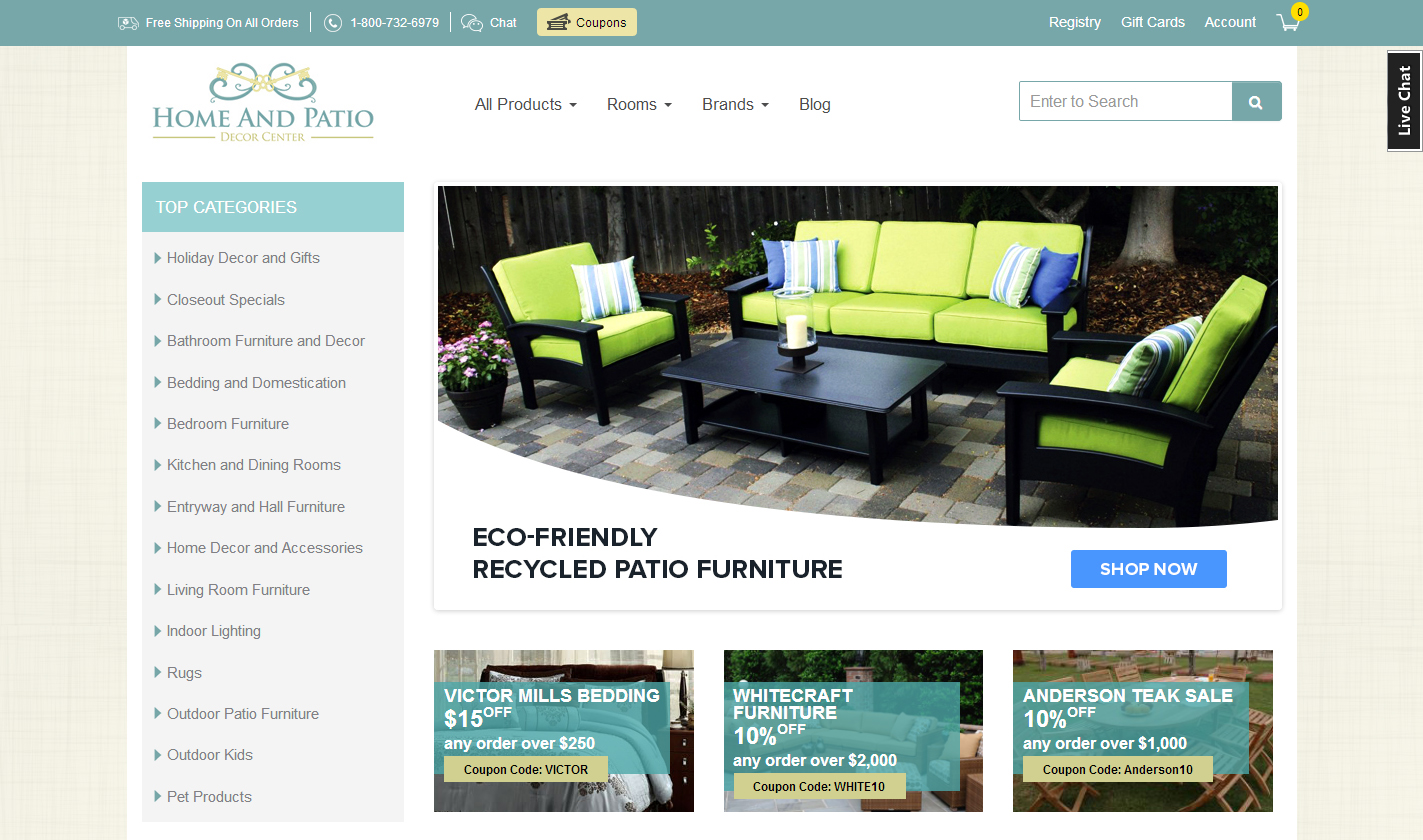
Task: Open the Brands dropdown menu
Action: coord(735,104)
